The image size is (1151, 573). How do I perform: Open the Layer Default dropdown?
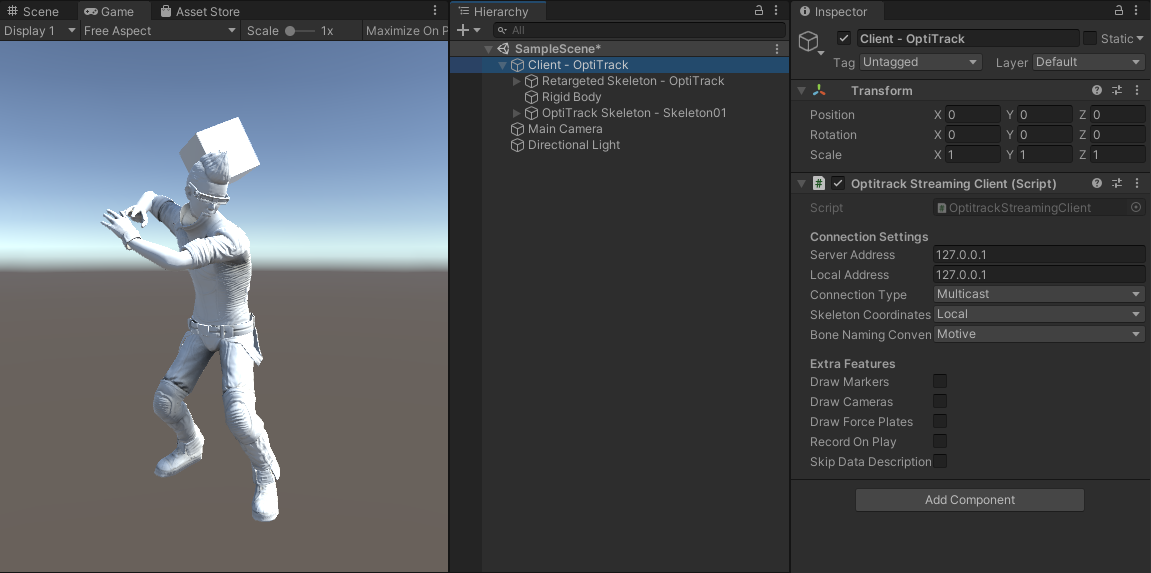point(1088,62)
